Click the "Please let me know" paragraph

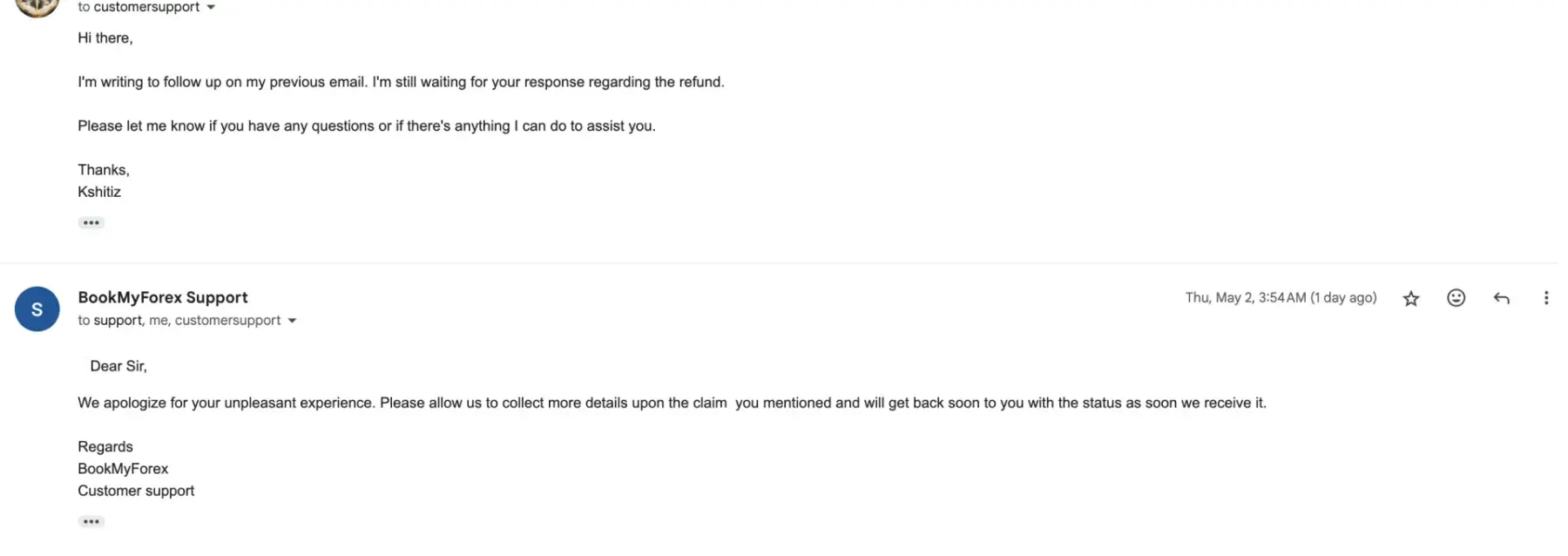[366, 125]
